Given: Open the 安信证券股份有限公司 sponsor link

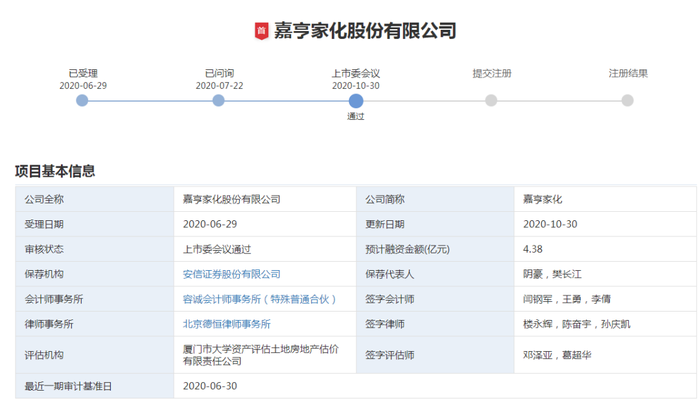Looking at the screenshot, I should click(x=231, y=274).
